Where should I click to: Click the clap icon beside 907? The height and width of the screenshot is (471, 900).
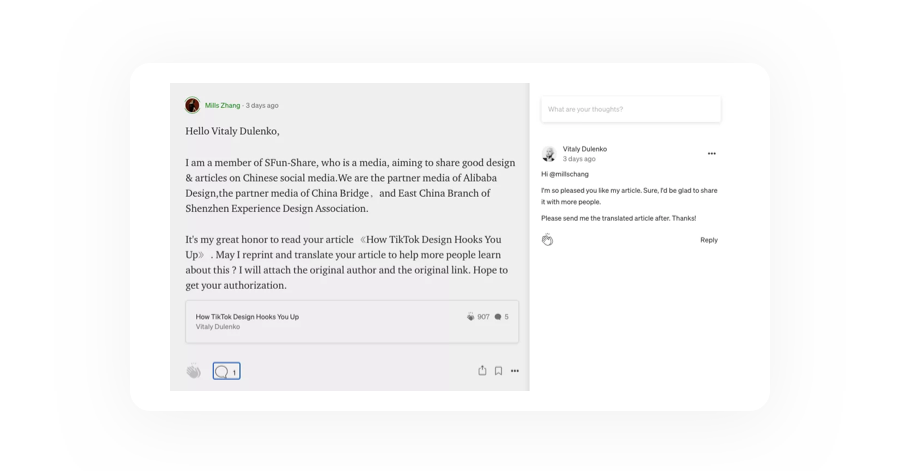click(x=470, y=317)
